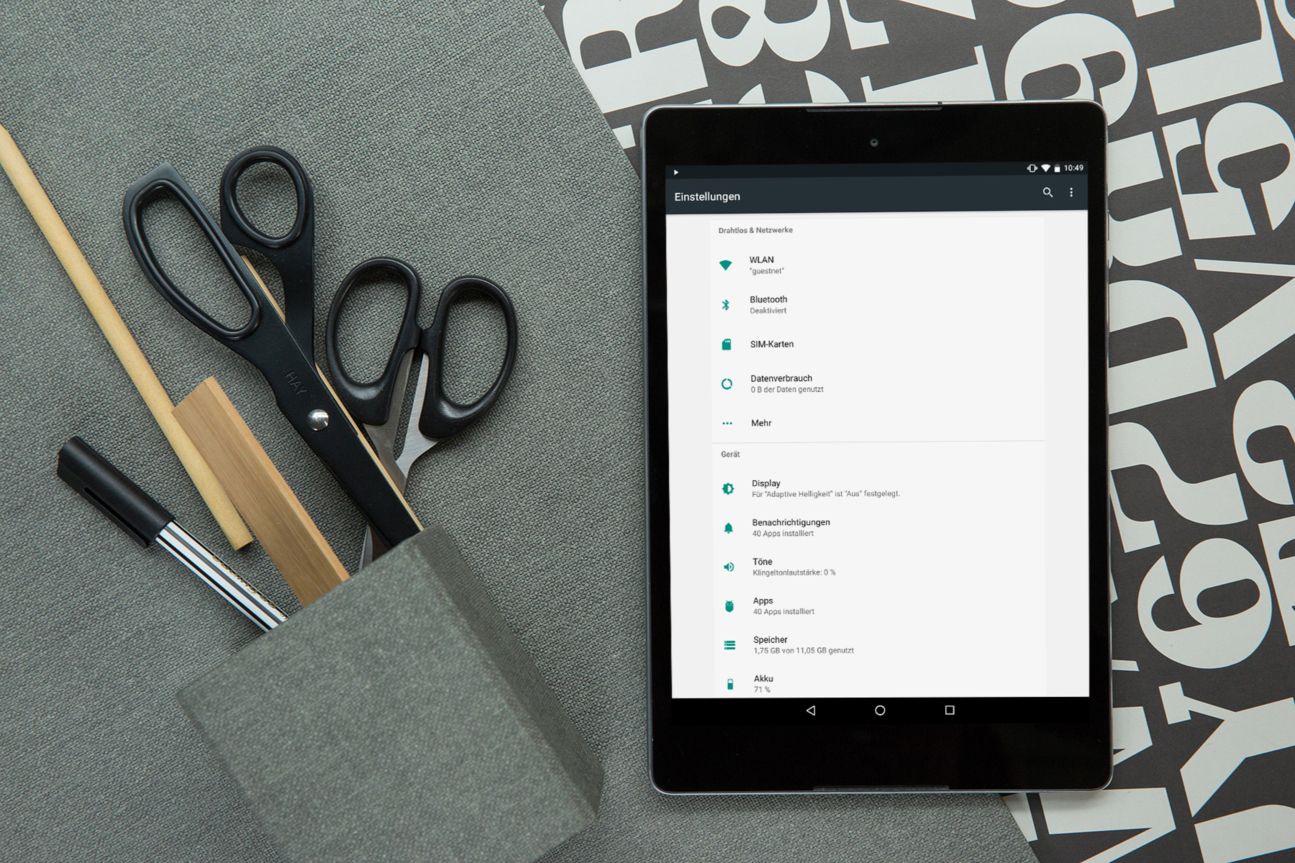Tap the Gerät section header

click(x=730, y=455)
